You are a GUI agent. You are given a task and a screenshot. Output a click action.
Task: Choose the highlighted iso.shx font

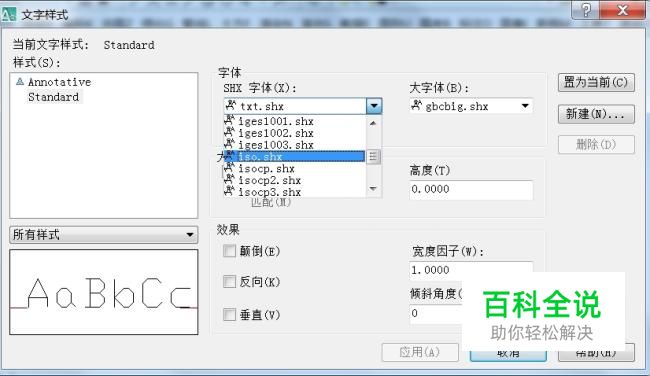294,157
